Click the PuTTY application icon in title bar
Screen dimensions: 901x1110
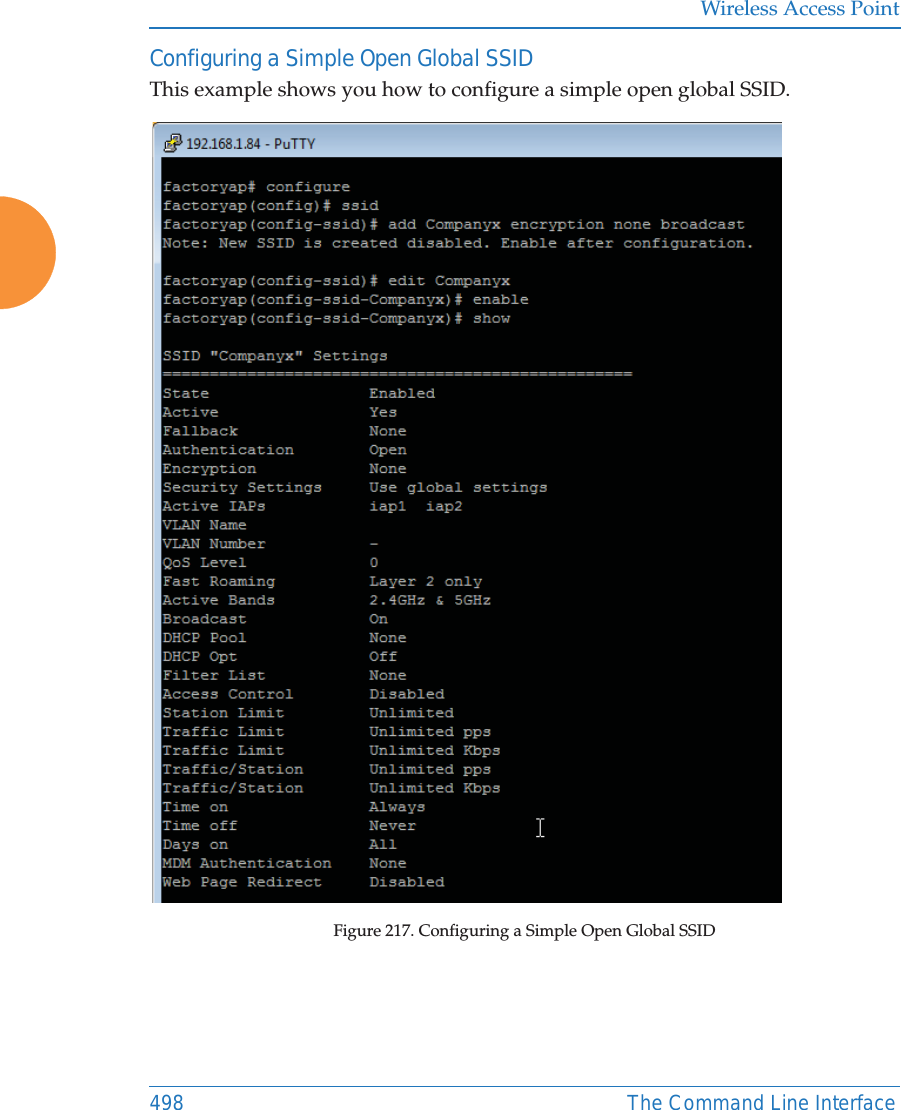pyautogui.click(x=172, y=143)
